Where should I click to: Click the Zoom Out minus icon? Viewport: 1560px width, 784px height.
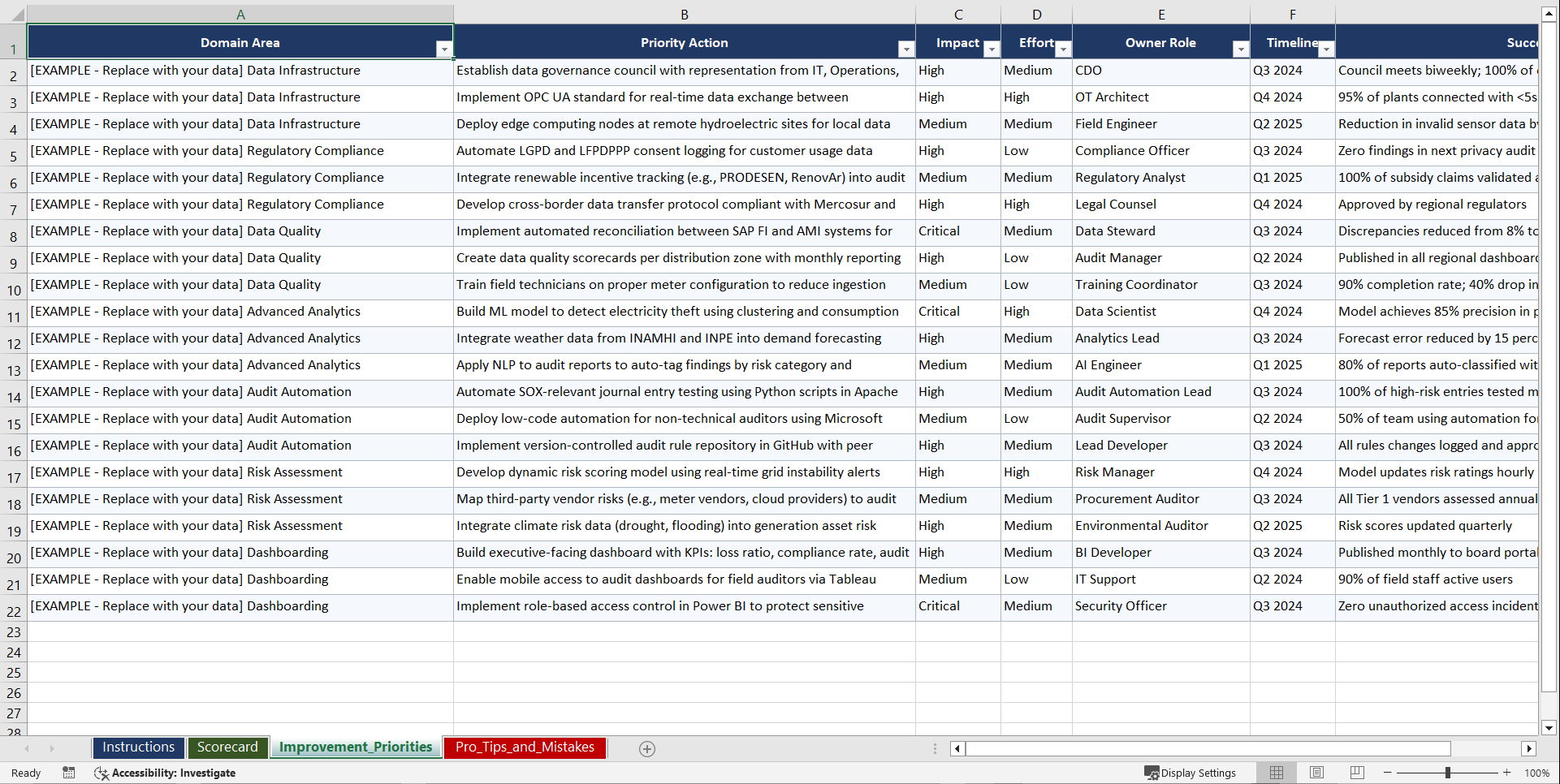(x=1388, y=773)
